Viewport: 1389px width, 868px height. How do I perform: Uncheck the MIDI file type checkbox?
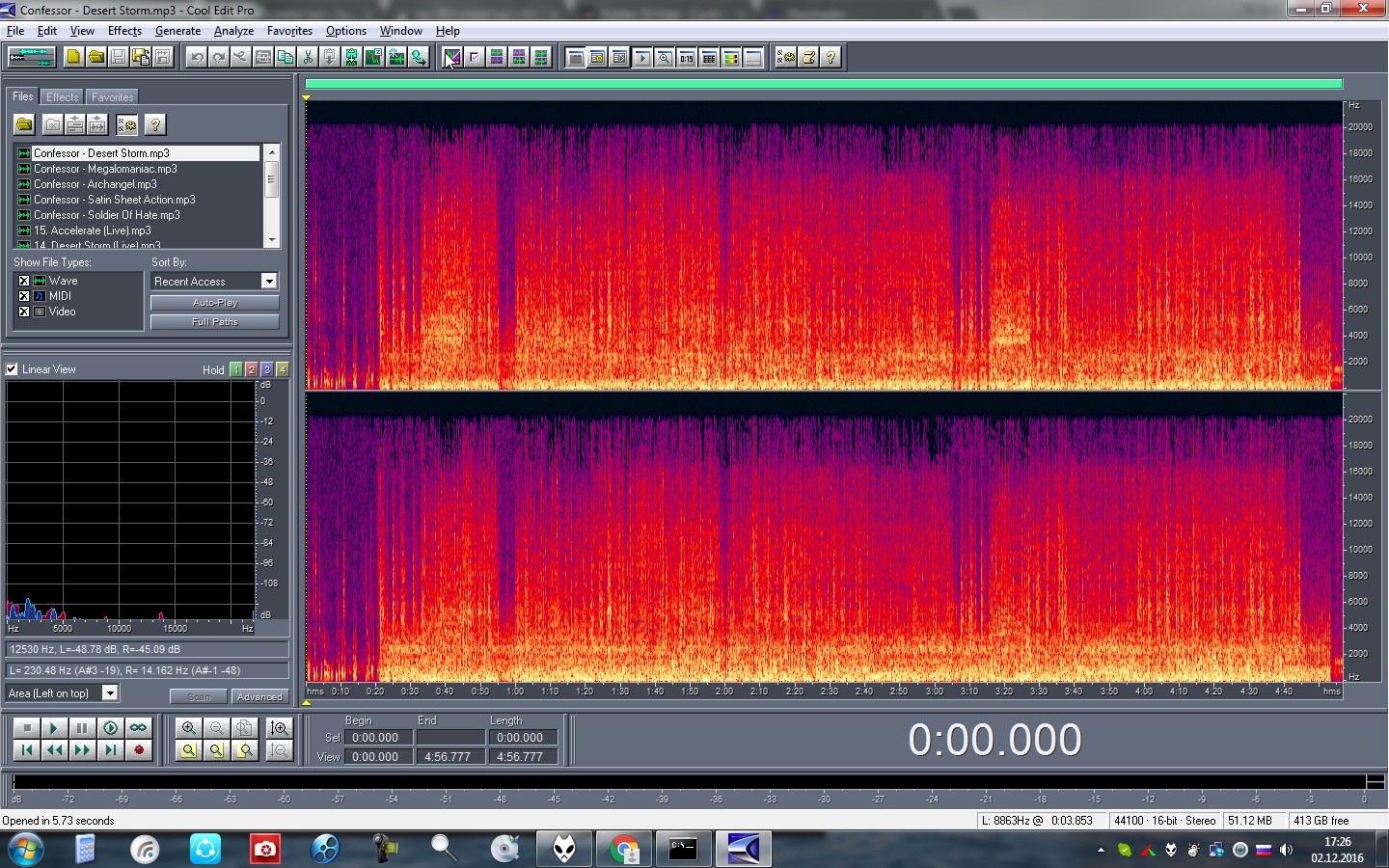[24, 296]
